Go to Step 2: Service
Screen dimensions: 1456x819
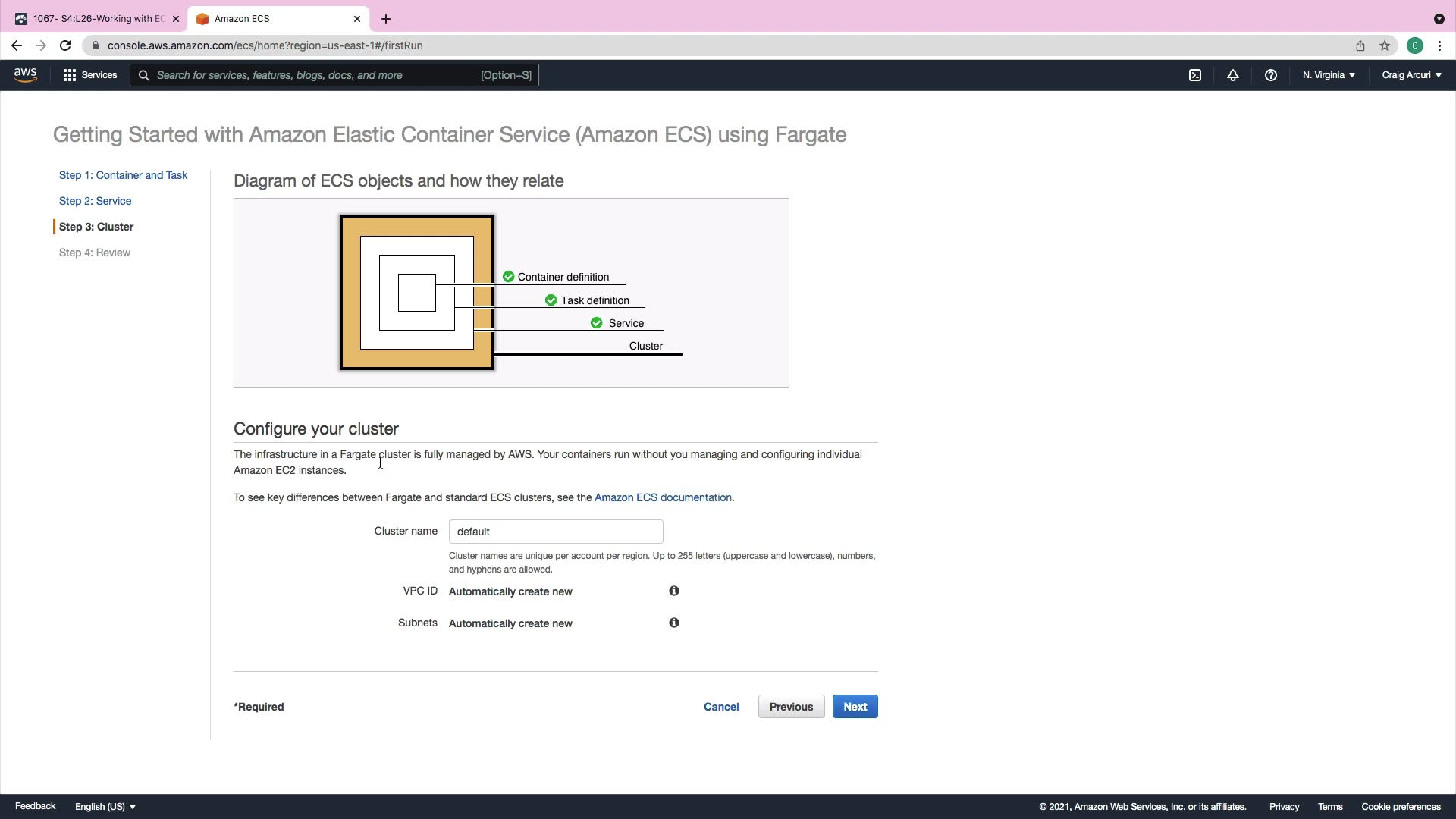(x=96, y=201)
